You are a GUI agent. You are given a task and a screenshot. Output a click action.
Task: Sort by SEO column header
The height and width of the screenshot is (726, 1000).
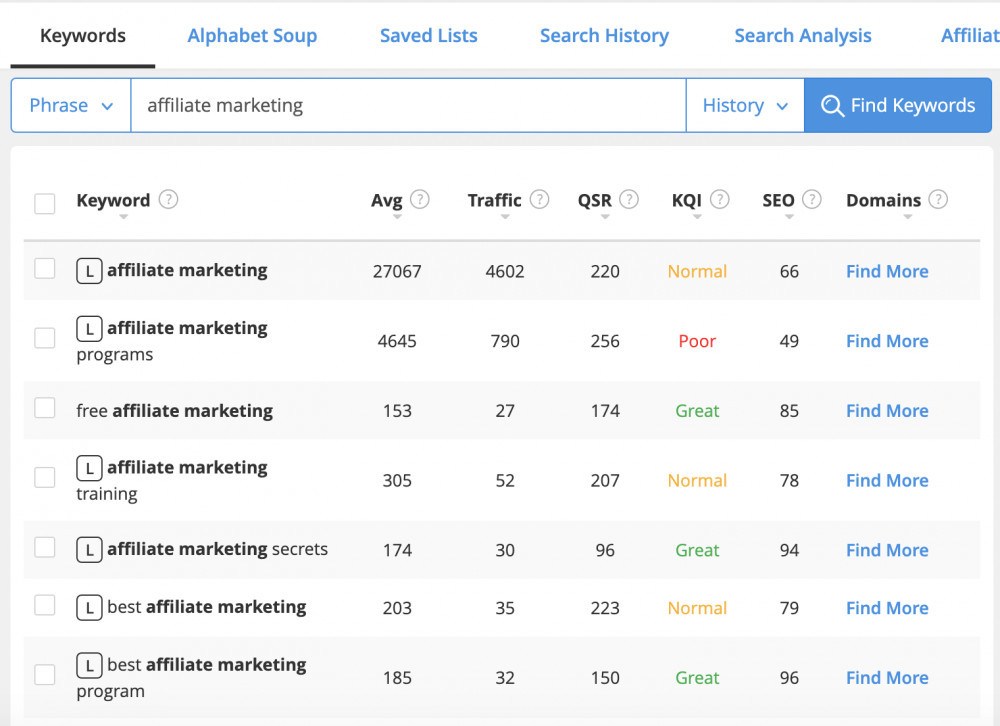(x=778, y=200)
